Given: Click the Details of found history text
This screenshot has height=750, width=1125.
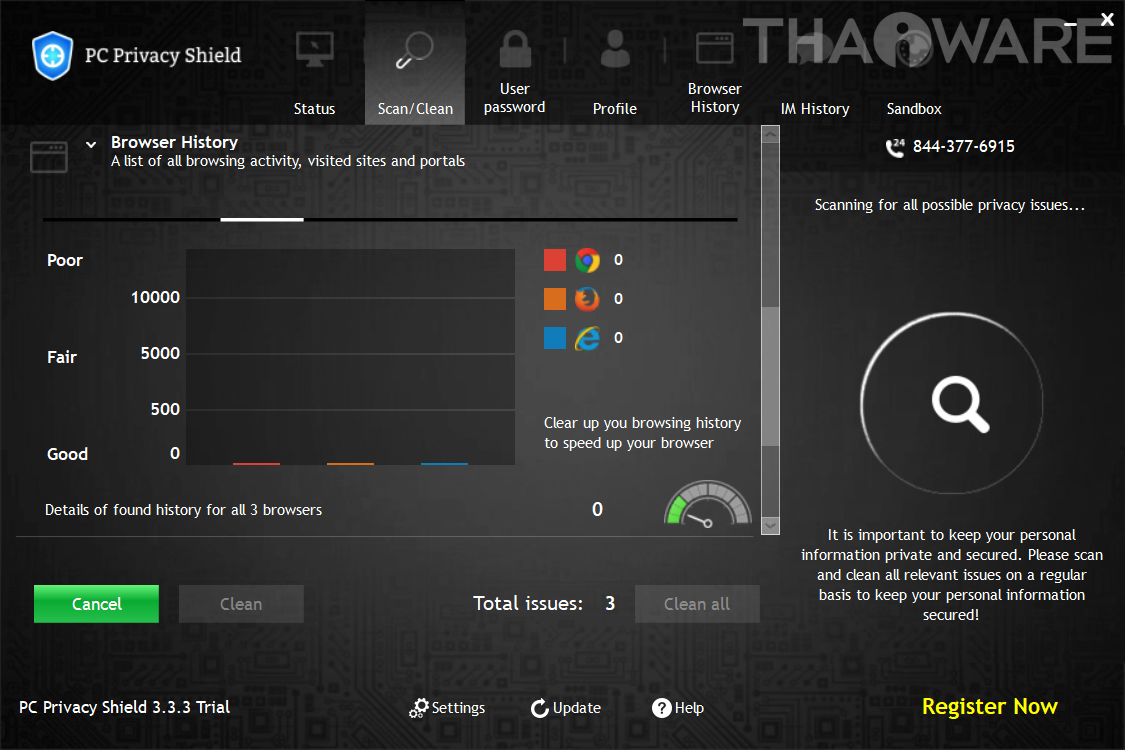Looking at the screenshot, I should pos(184,510).
